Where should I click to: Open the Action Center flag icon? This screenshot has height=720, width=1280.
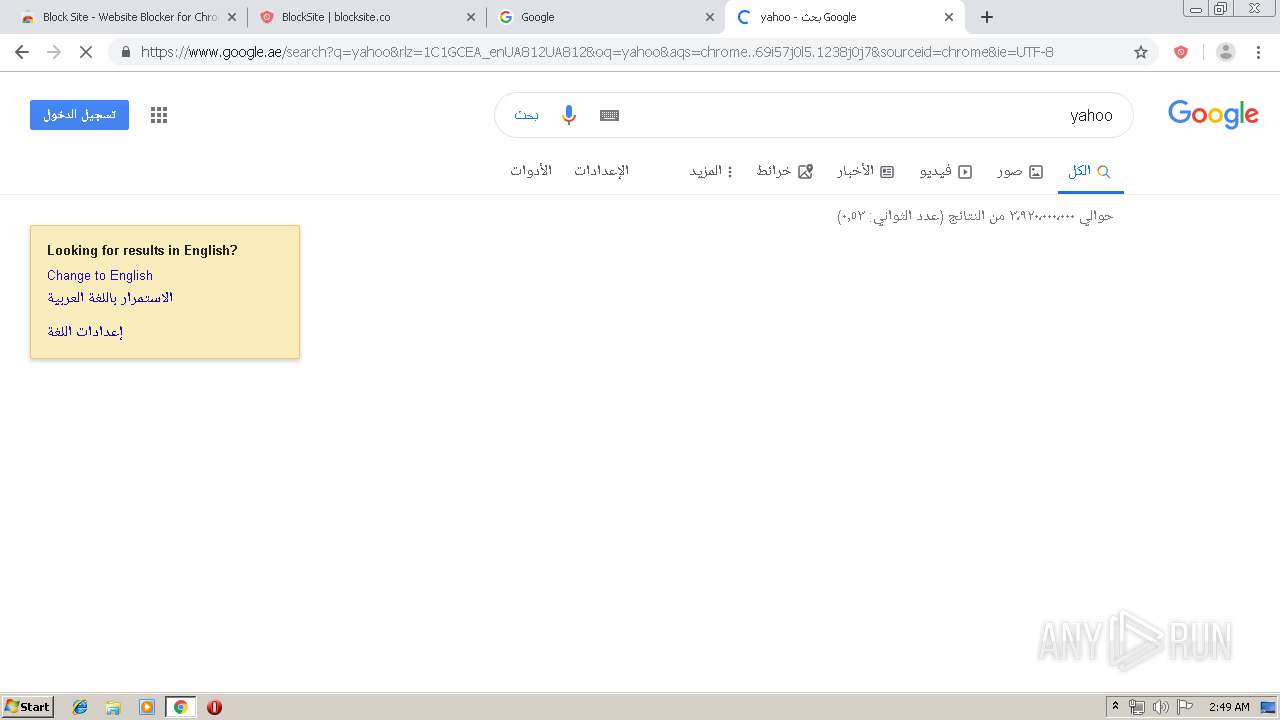click(1185, 707)
